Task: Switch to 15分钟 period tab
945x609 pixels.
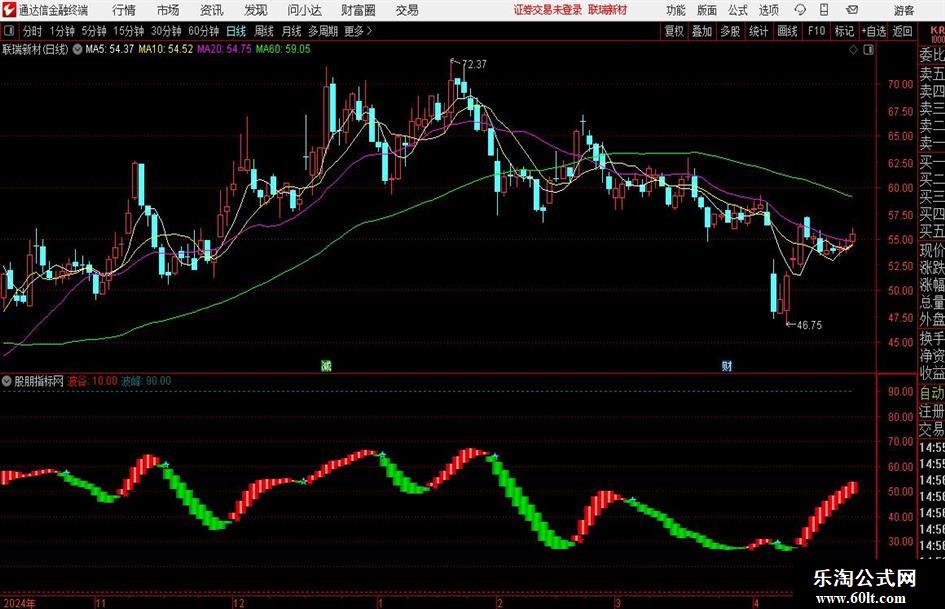Action: [128, 31]
